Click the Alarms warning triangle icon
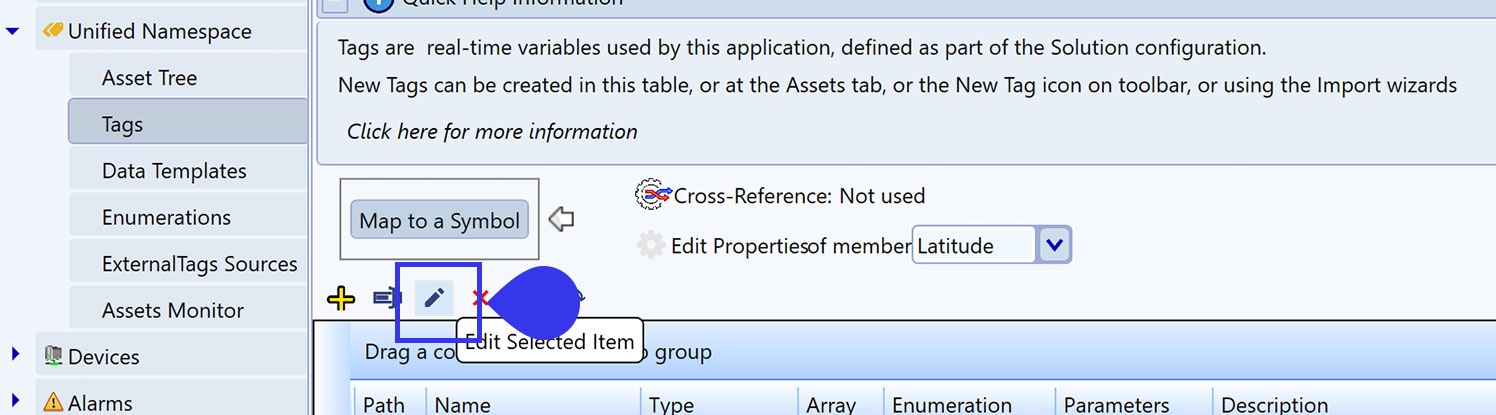 (52, 403)
